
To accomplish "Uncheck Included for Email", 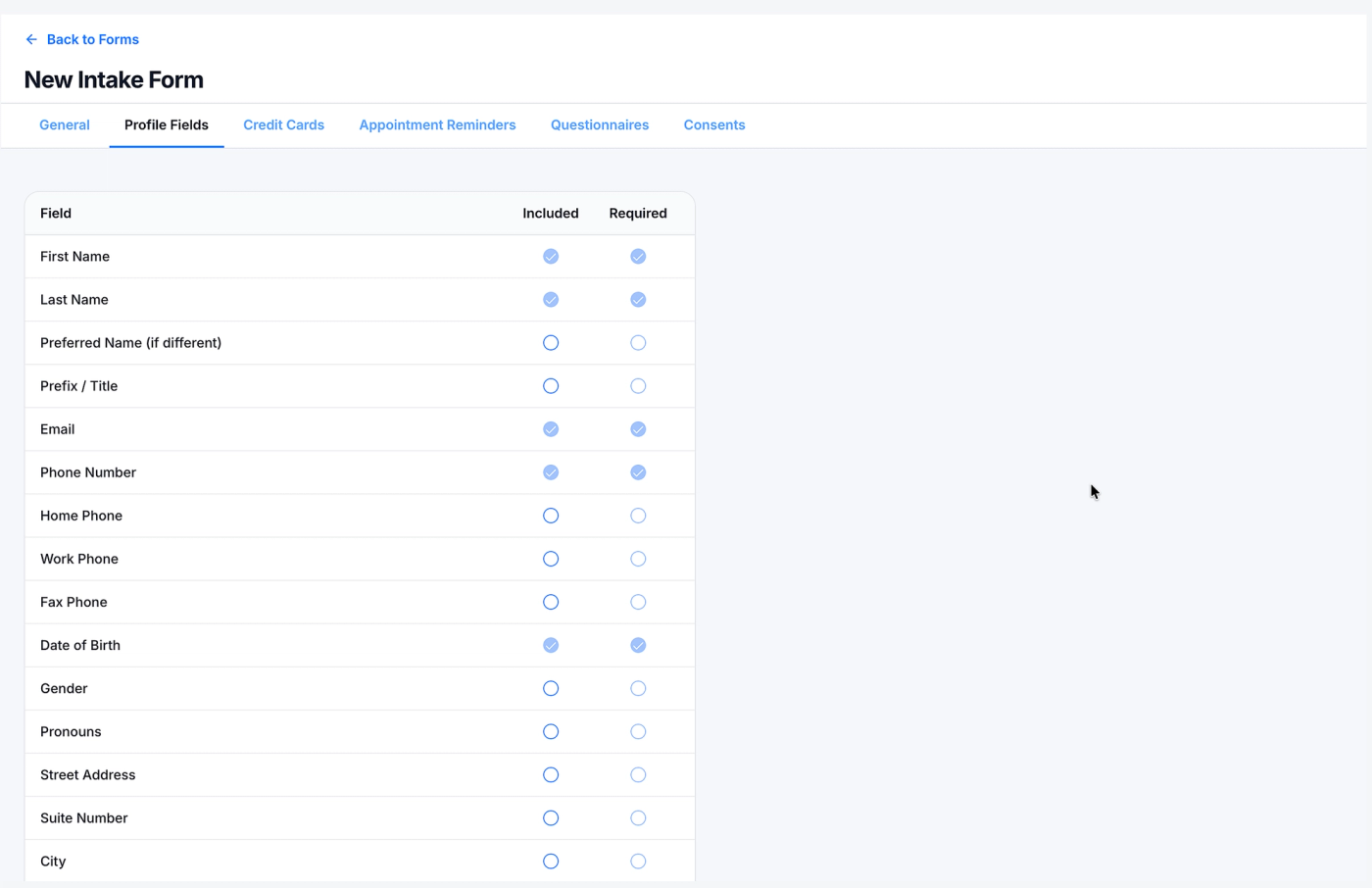I will pyautogui.click(x=551, y=429).
